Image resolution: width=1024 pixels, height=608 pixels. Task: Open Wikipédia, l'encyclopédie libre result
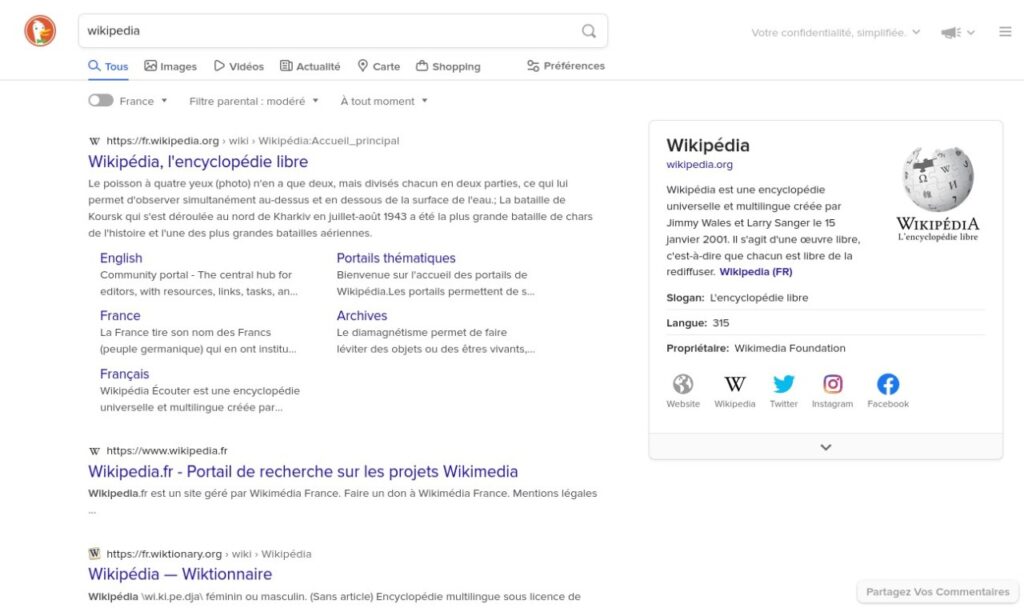pyautogui.click(x=198, y=161)
